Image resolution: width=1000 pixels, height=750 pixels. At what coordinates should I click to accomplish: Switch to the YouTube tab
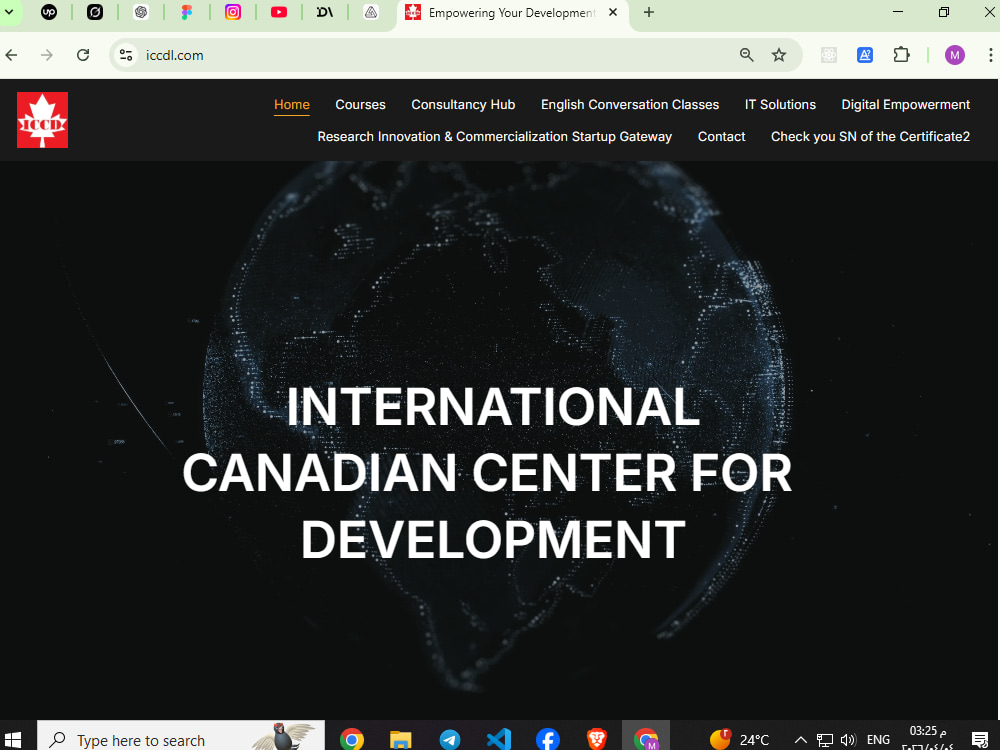click(279, 12)
